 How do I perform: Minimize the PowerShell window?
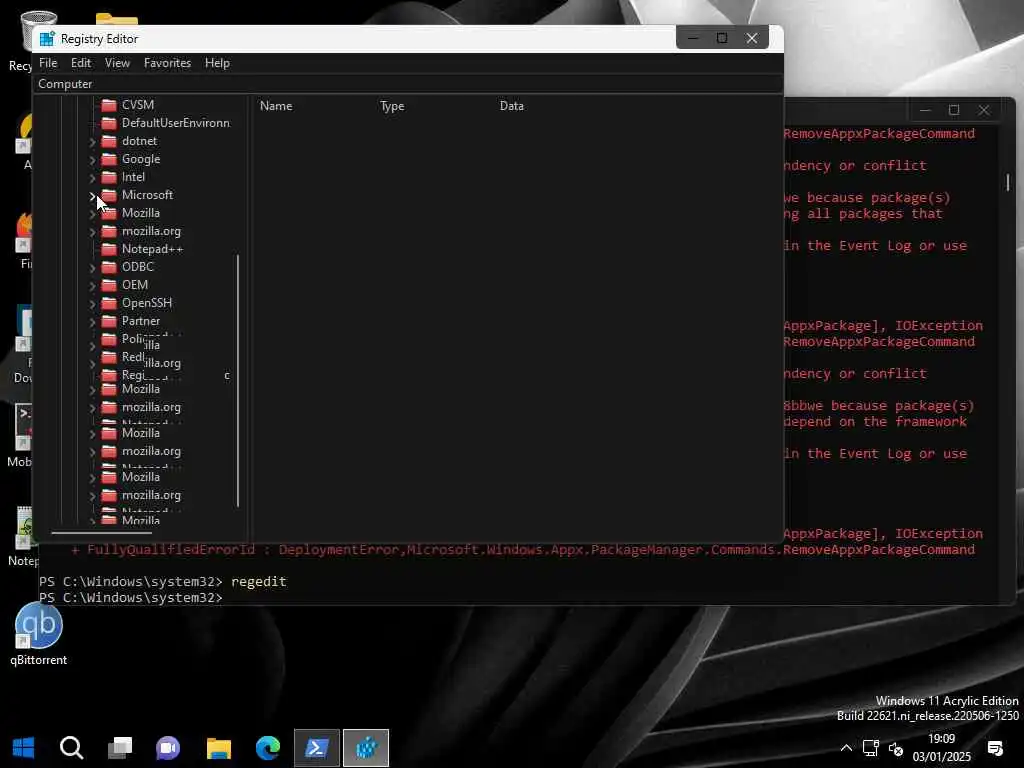coord(925,110)
